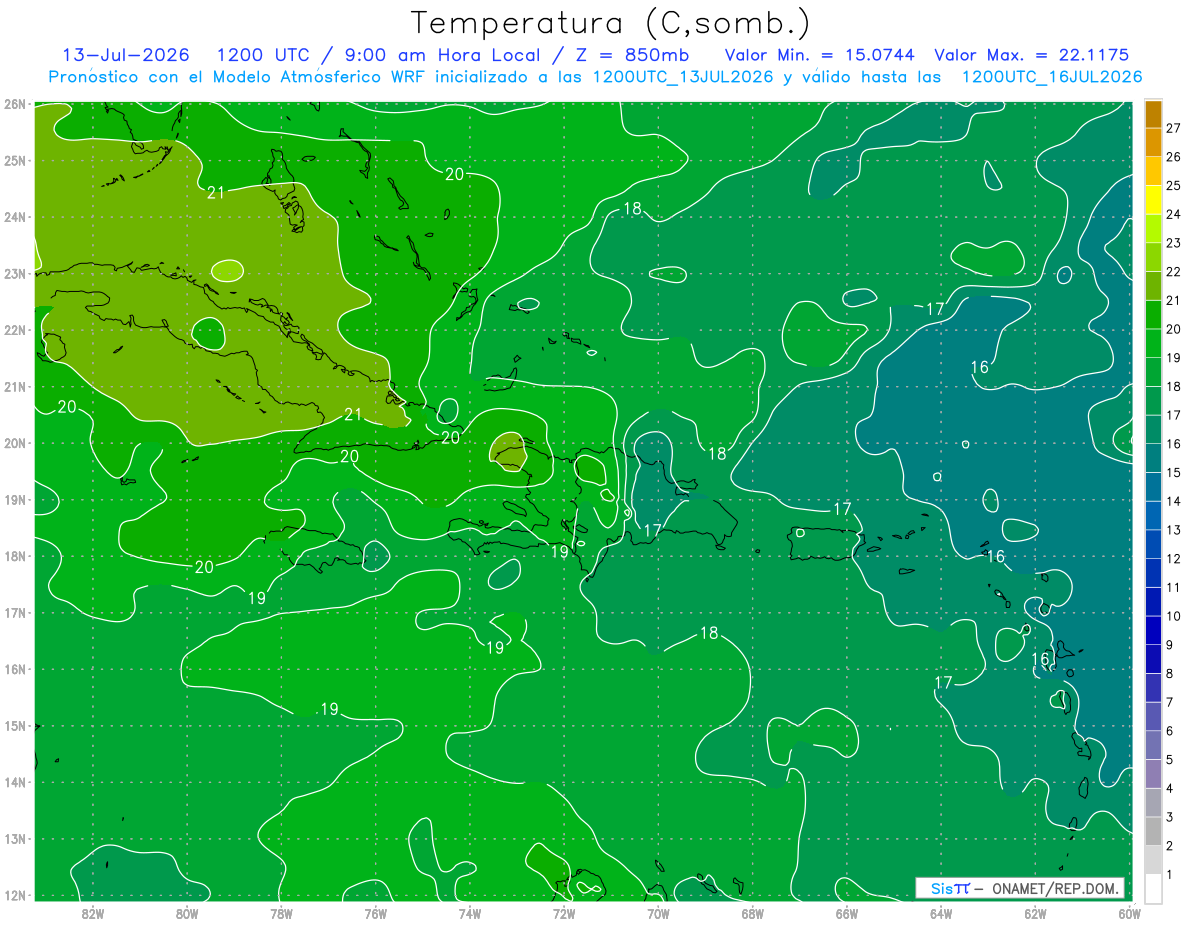
Task: Click the date '13-Jul-2026' in header
Action: (126, 55)
